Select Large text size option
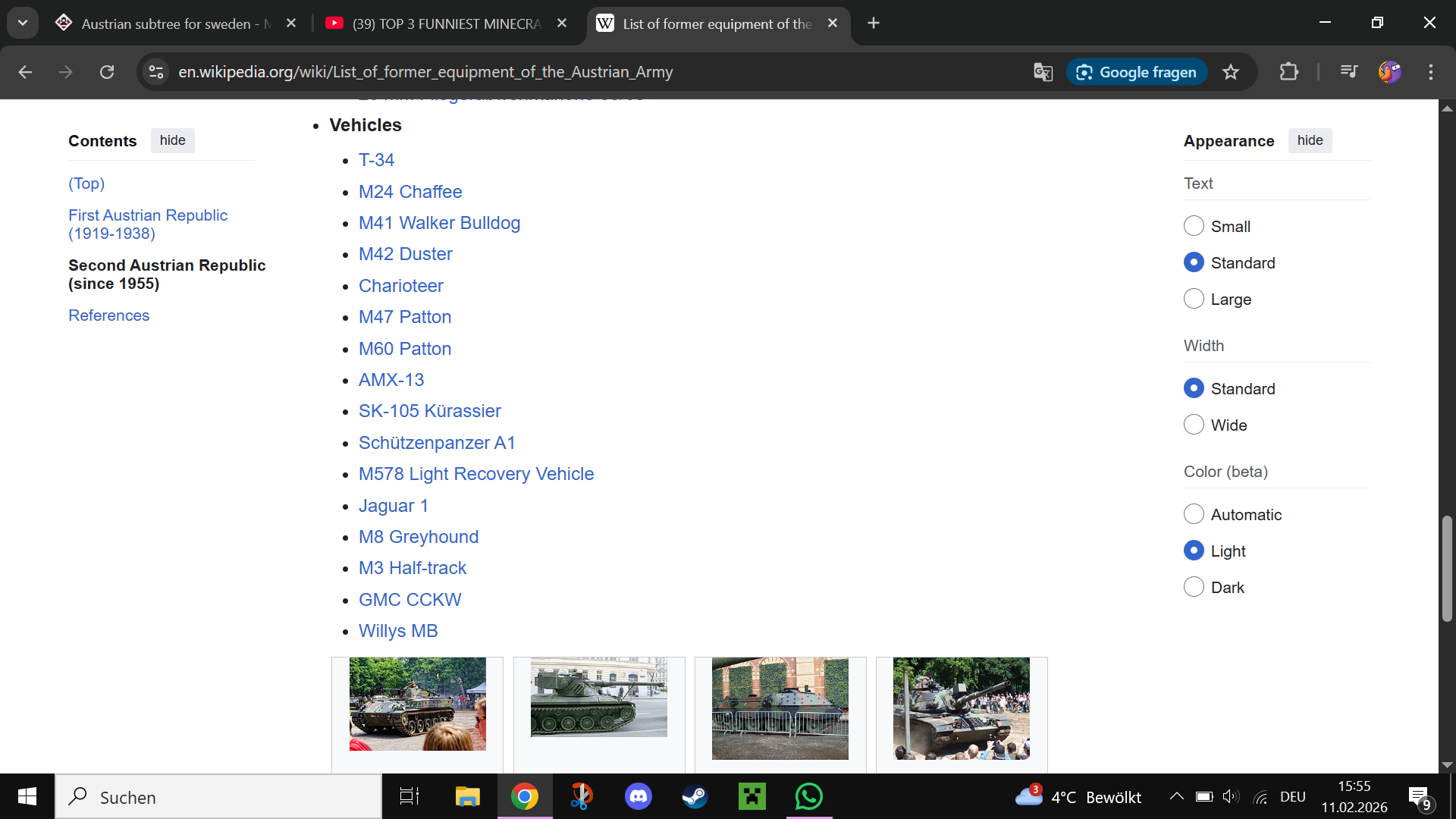This screenshot has height=819, width=1456. 1194,299
